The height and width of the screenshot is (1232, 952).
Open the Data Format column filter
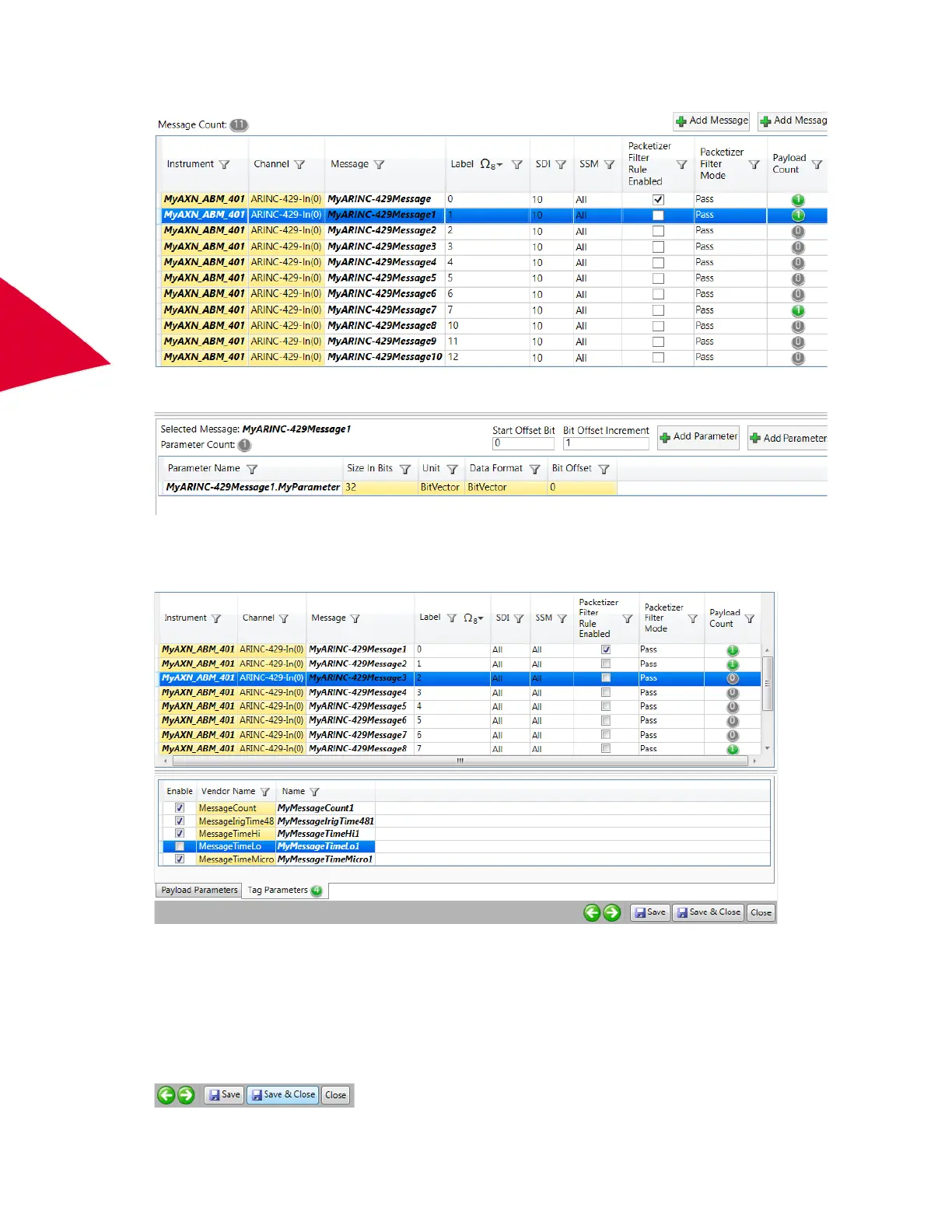point(534,469)
